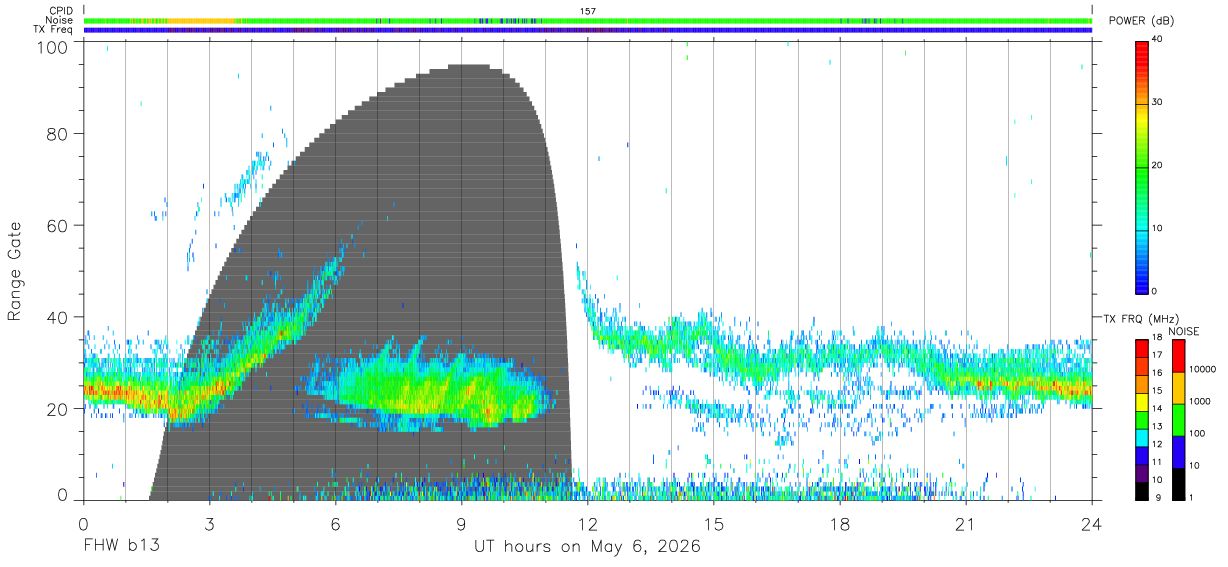Image resolution: width=1228 pixels, height=567 pixels.
Task: Click the y-axis tick label 40 on Range Gate axis
Action: pos(59,317)
